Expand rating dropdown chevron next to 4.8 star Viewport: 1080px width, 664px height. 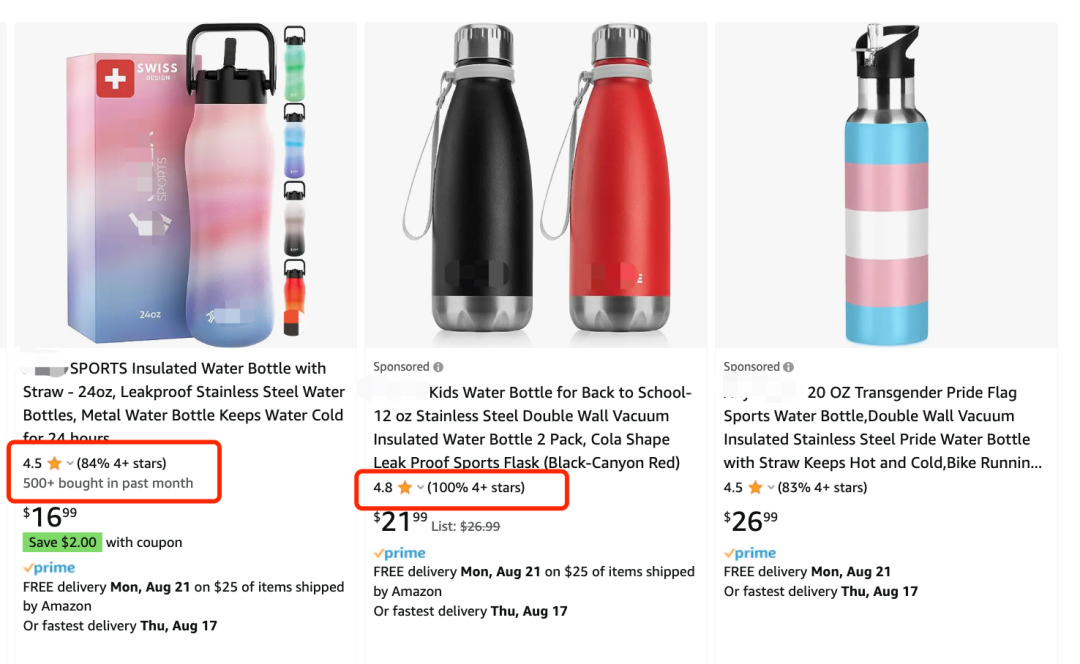(420, 488)
